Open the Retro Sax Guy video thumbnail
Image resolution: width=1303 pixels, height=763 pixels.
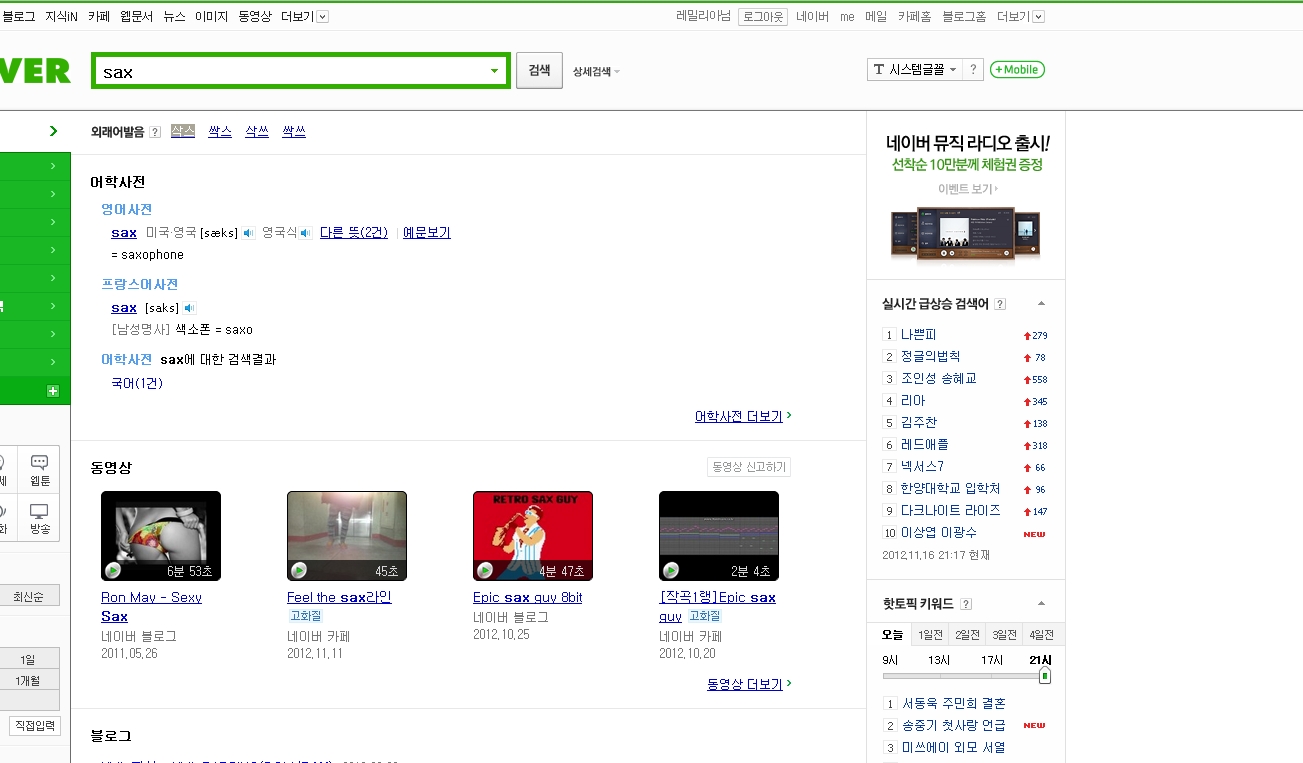click(533, 535)
